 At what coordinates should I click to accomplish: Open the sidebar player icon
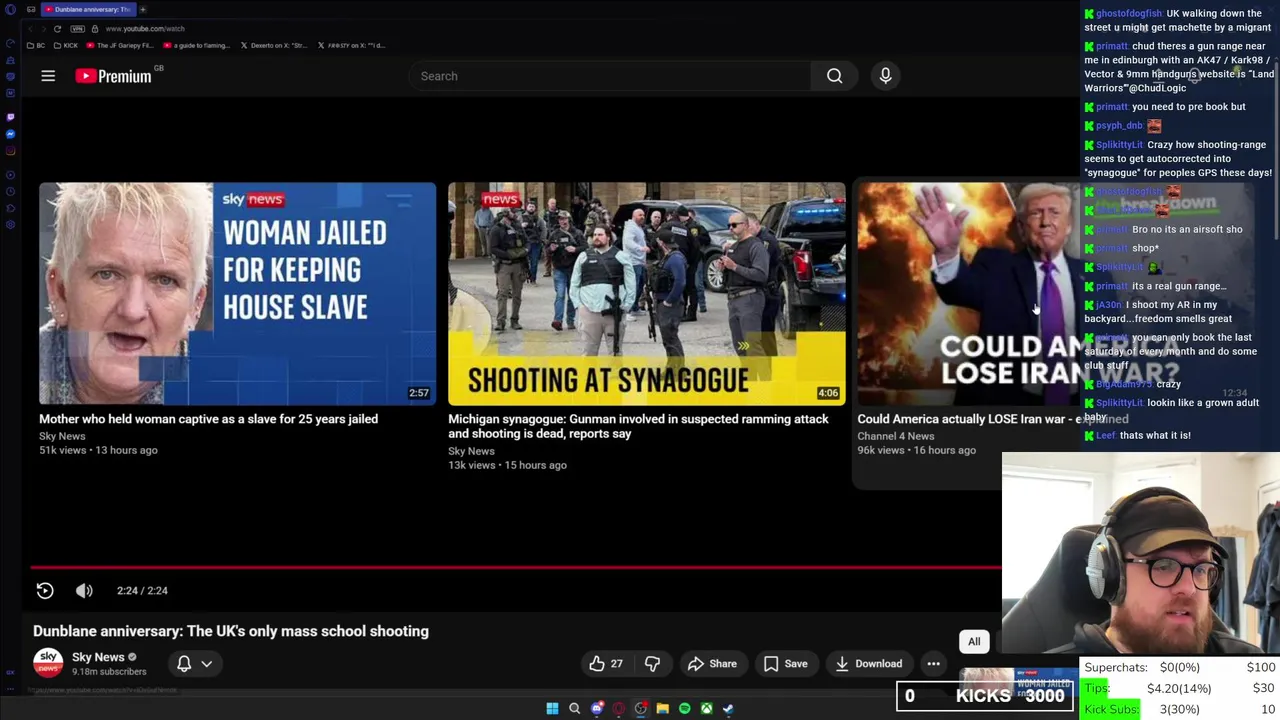click(10, 175)
